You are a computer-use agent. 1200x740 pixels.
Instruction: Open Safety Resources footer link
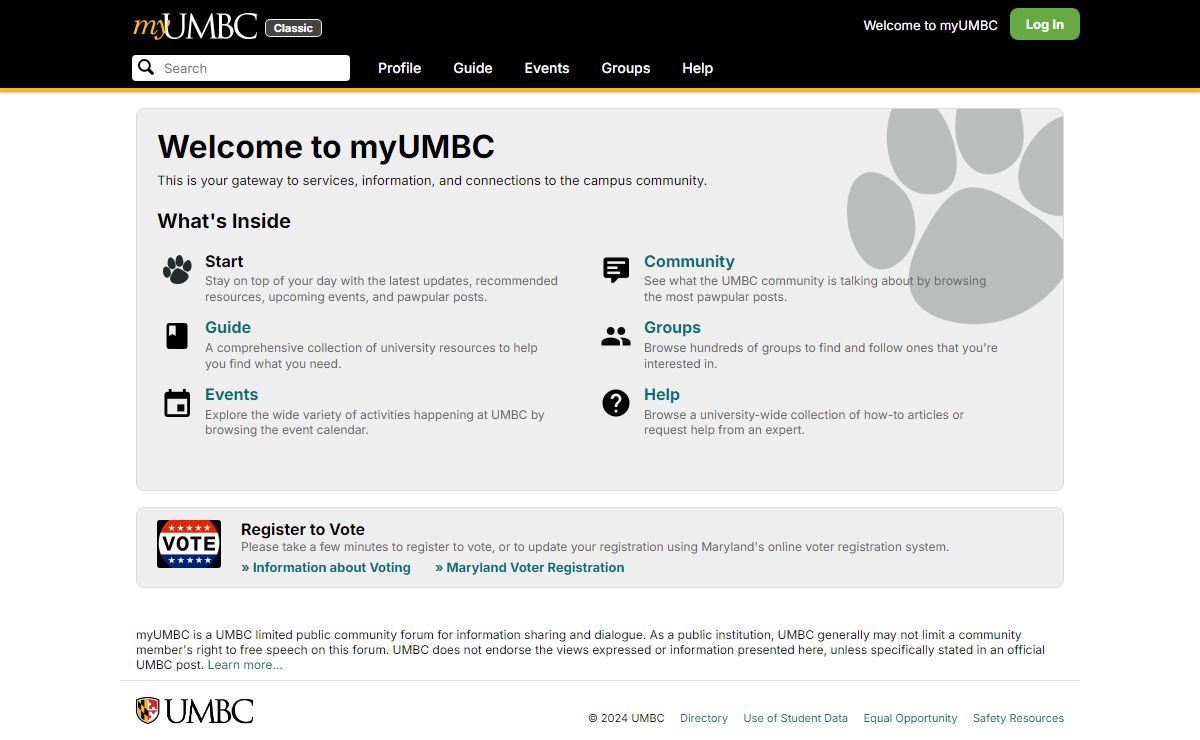pyautogui.click(x=1018, y=718)
